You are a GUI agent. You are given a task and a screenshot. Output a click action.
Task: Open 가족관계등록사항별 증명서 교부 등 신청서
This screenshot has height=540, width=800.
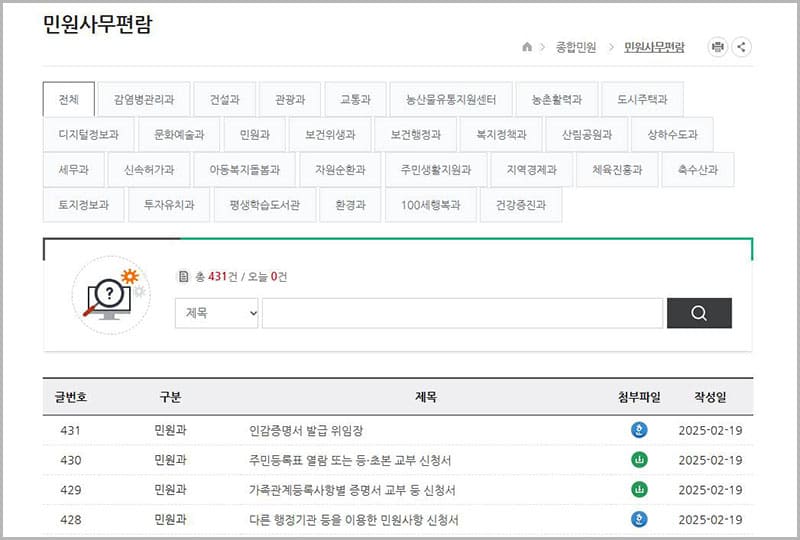click(352, 490)
